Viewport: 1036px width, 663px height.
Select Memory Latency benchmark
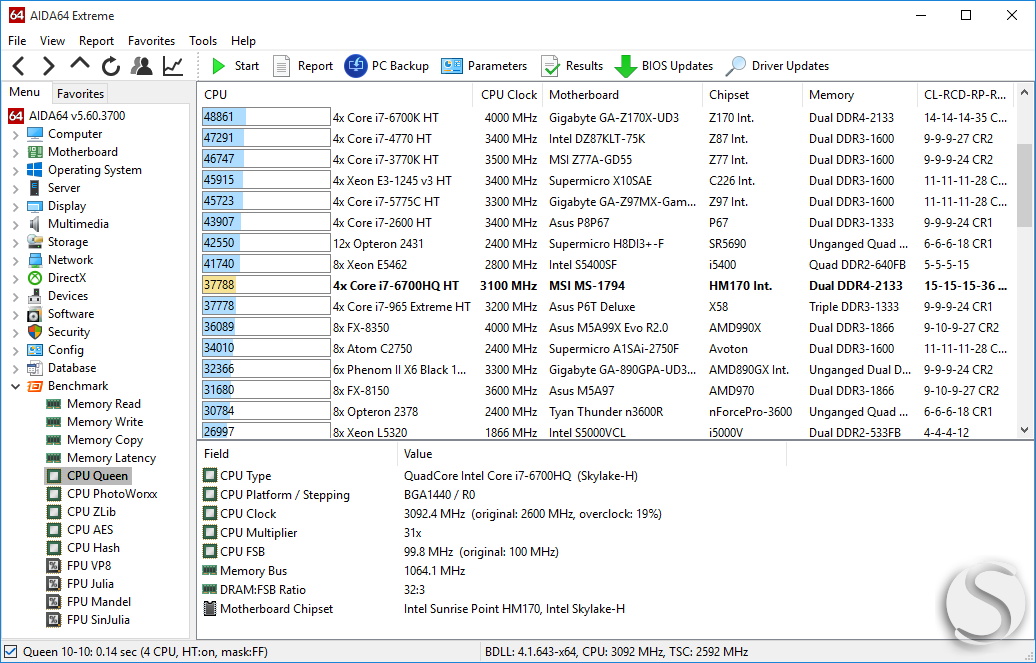(111, 457)
